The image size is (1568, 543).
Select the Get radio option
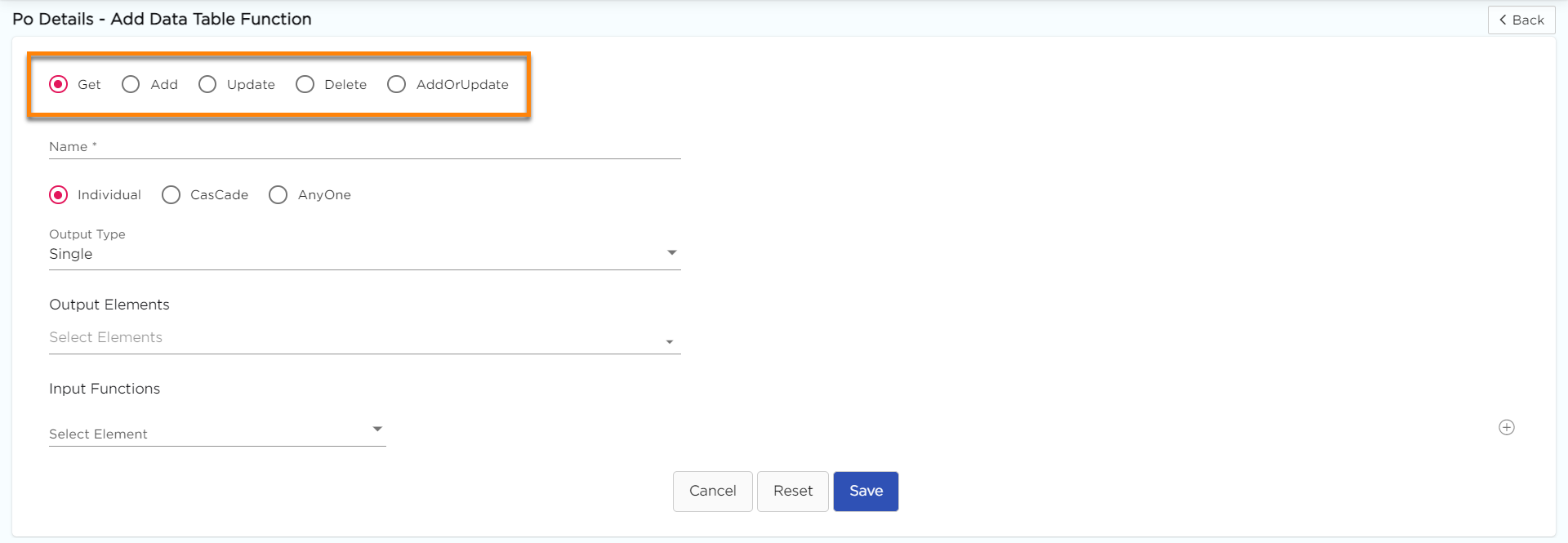tap(59, 85)
